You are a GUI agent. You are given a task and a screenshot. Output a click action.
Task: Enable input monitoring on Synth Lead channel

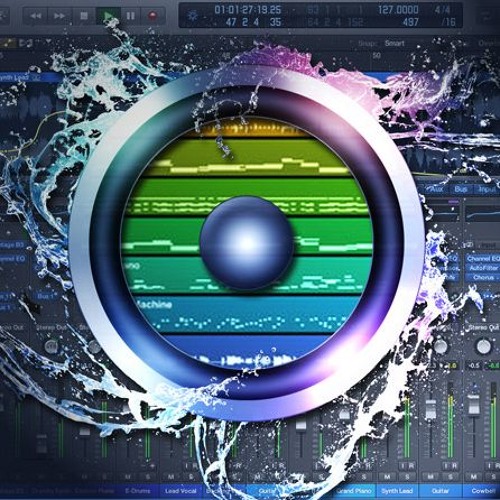(x=403, y=466)
